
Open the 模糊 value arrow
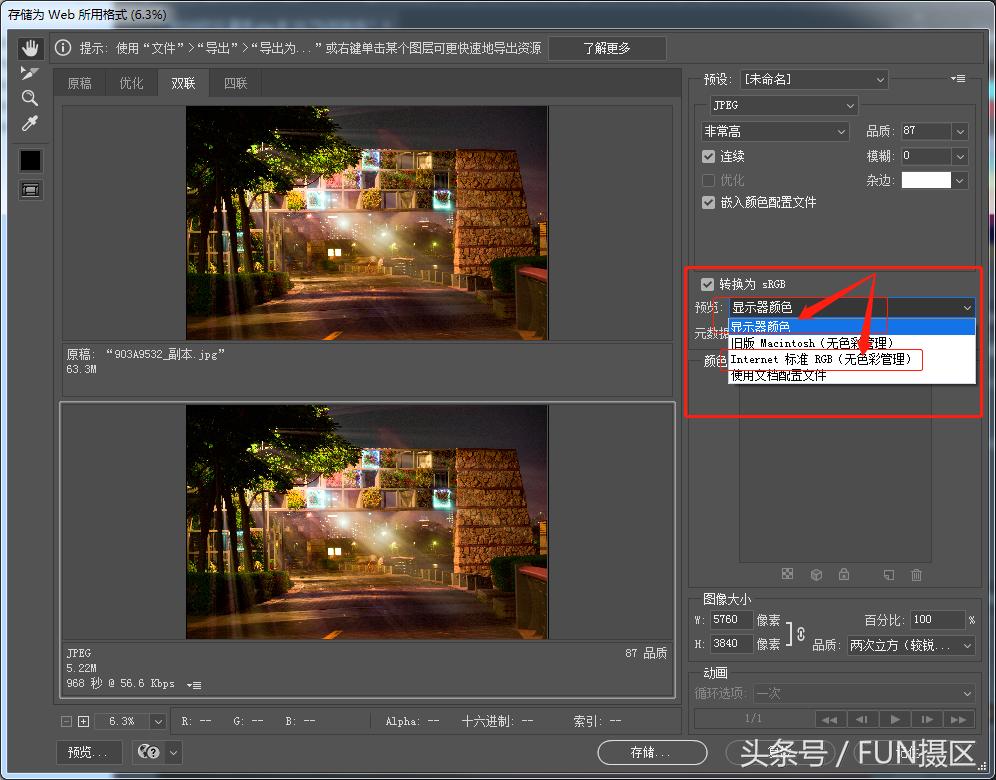click(960, 156)
